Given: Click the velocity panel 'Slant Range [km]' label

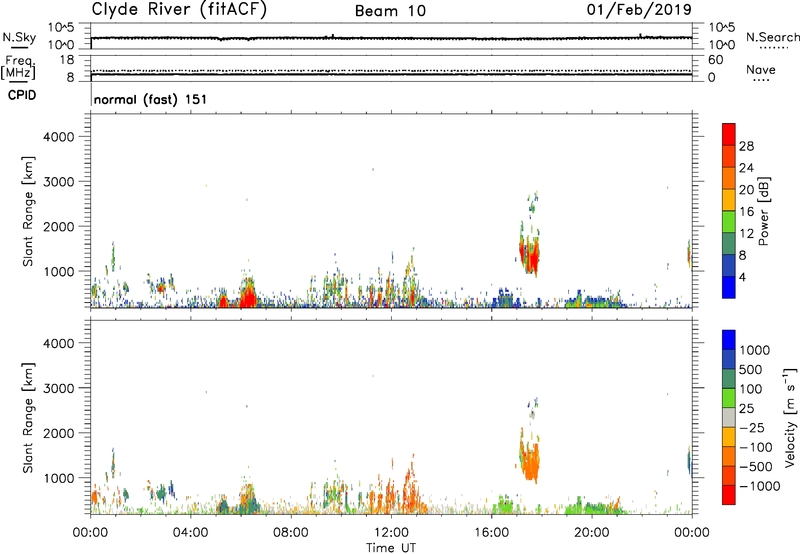Looking at the screenshot, I should click(x=28, y=418).
